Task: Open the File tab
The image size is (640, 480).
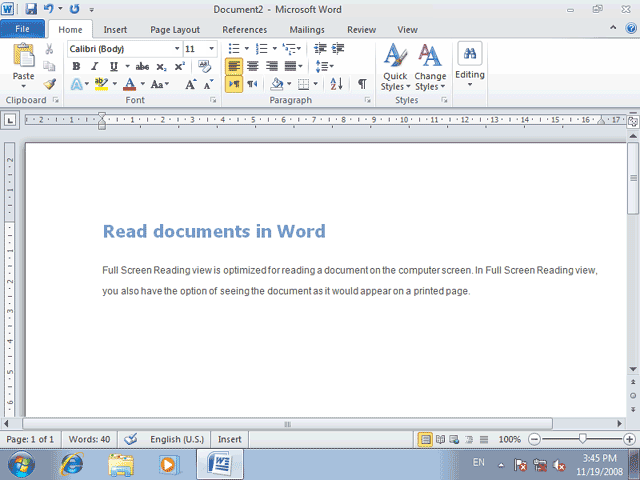Action: coord(22,29)
